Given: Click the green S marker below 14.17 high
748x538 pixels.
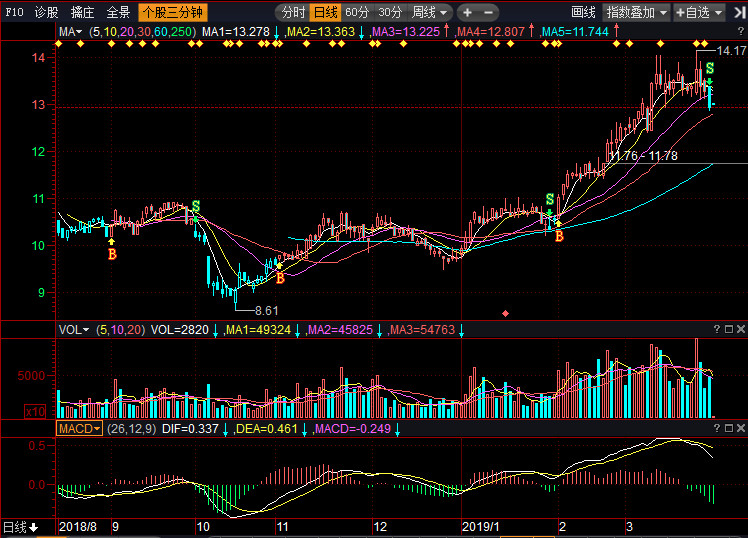Looking at the screenshot, I should (709, 68).
